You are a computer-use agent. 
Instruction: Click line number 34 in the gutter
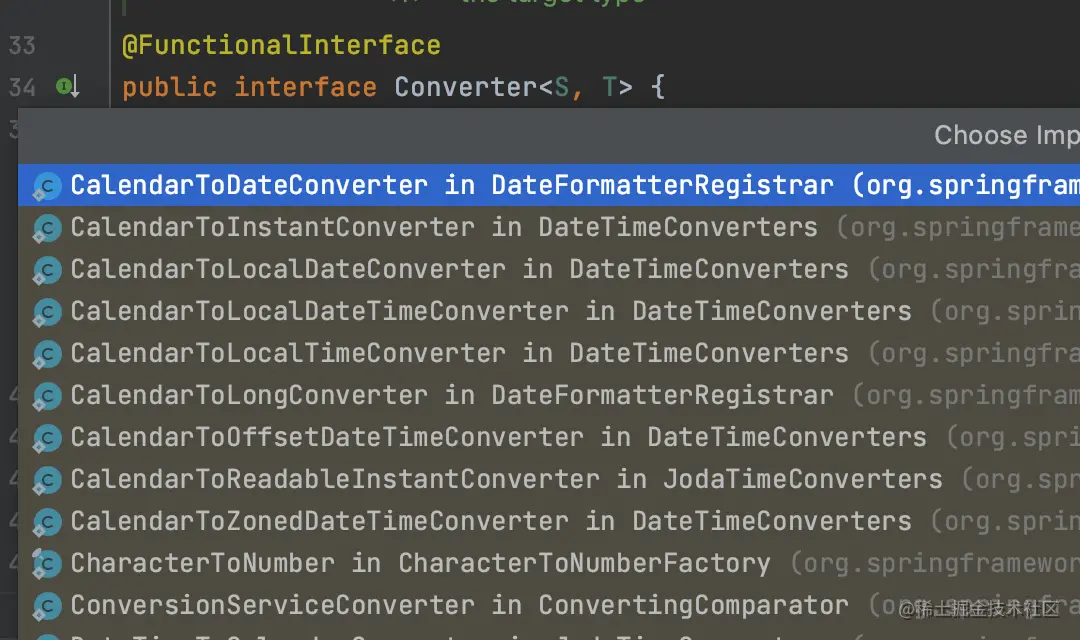pyautogui.click(x=21, y=87)
